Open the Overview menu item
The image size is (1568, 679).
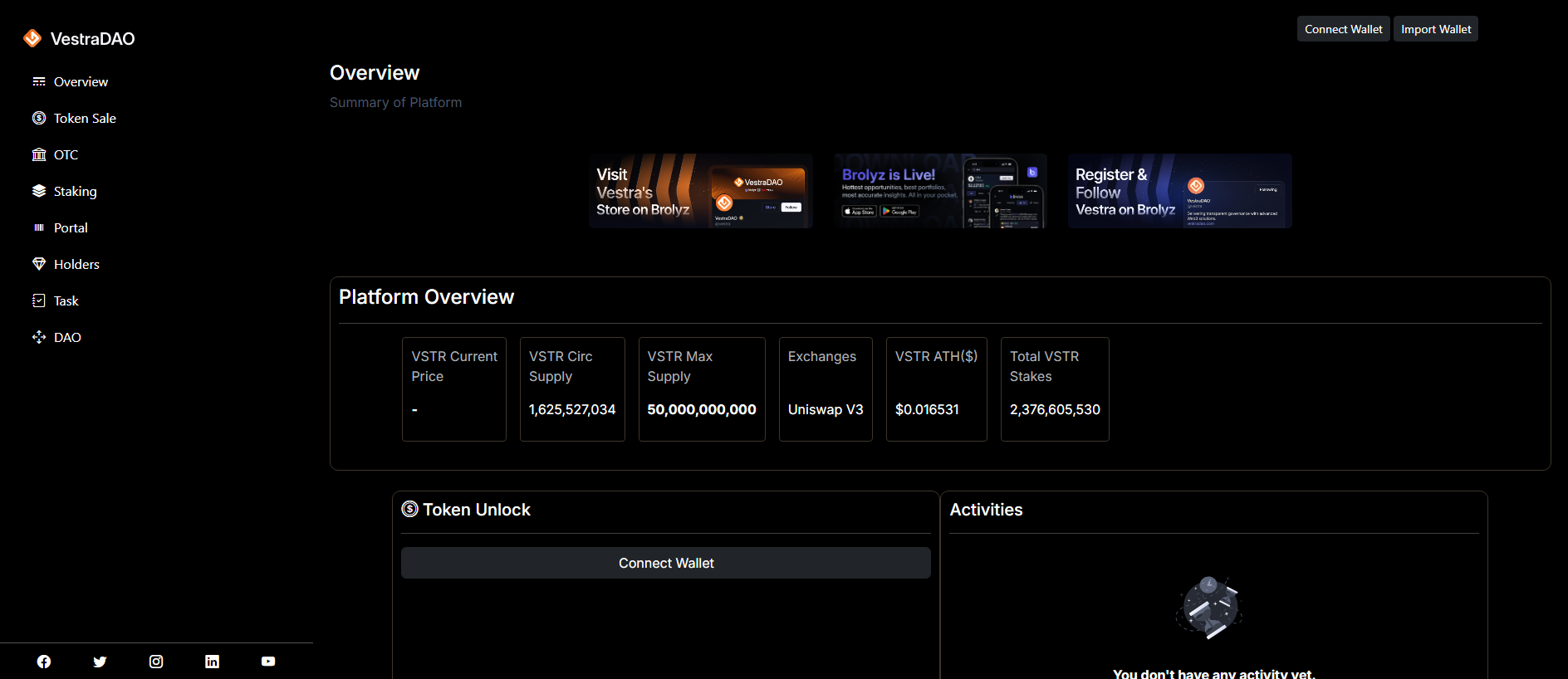click(81, 81)
